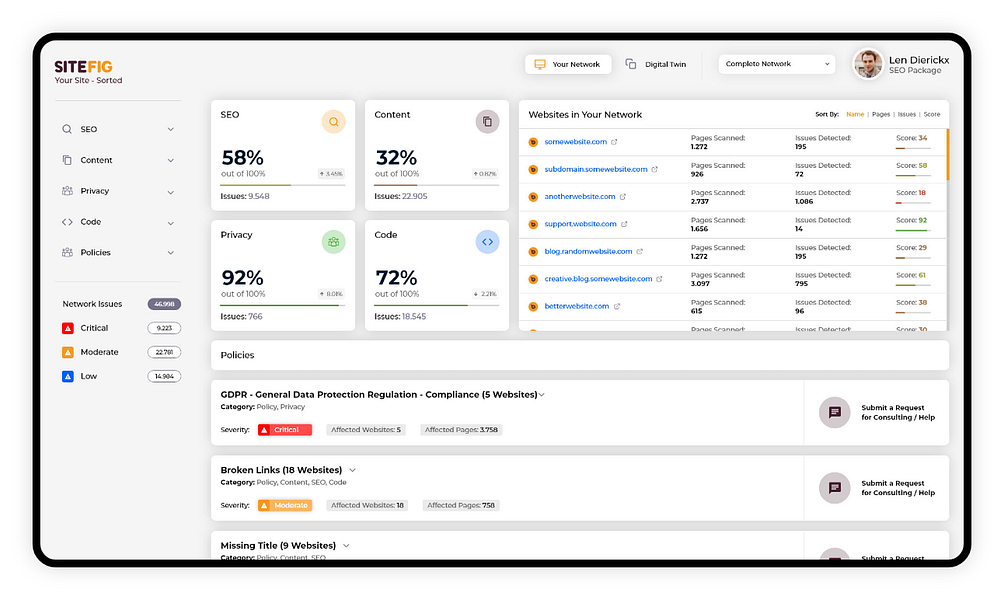
Task: Click the Code brackets icon in sidebar
Action: (x=67, y=222)
